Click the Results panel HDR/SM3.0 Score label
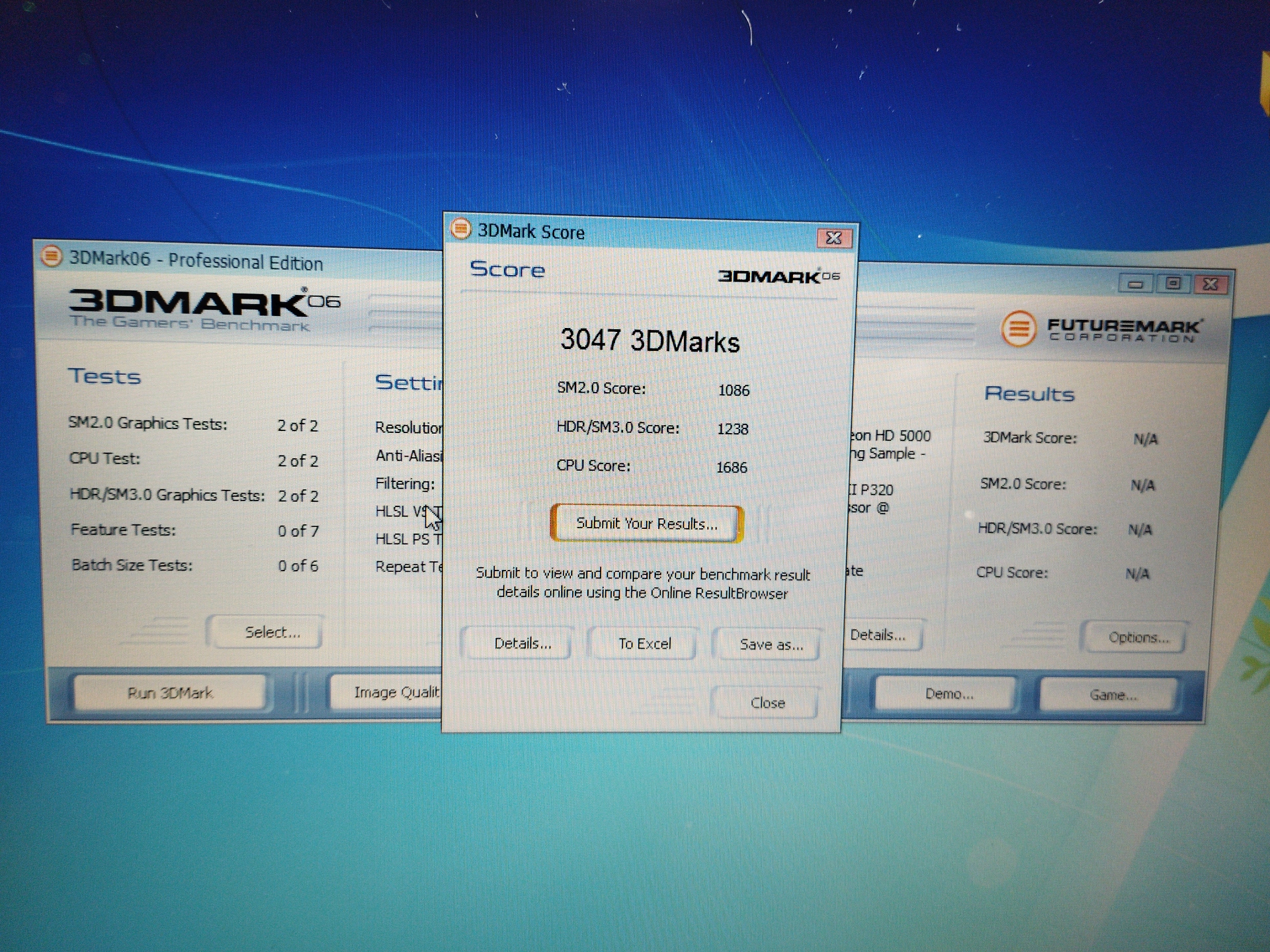Image resolution: width=1270 pixels, height=952 pixels. [x=1037, y=529]
